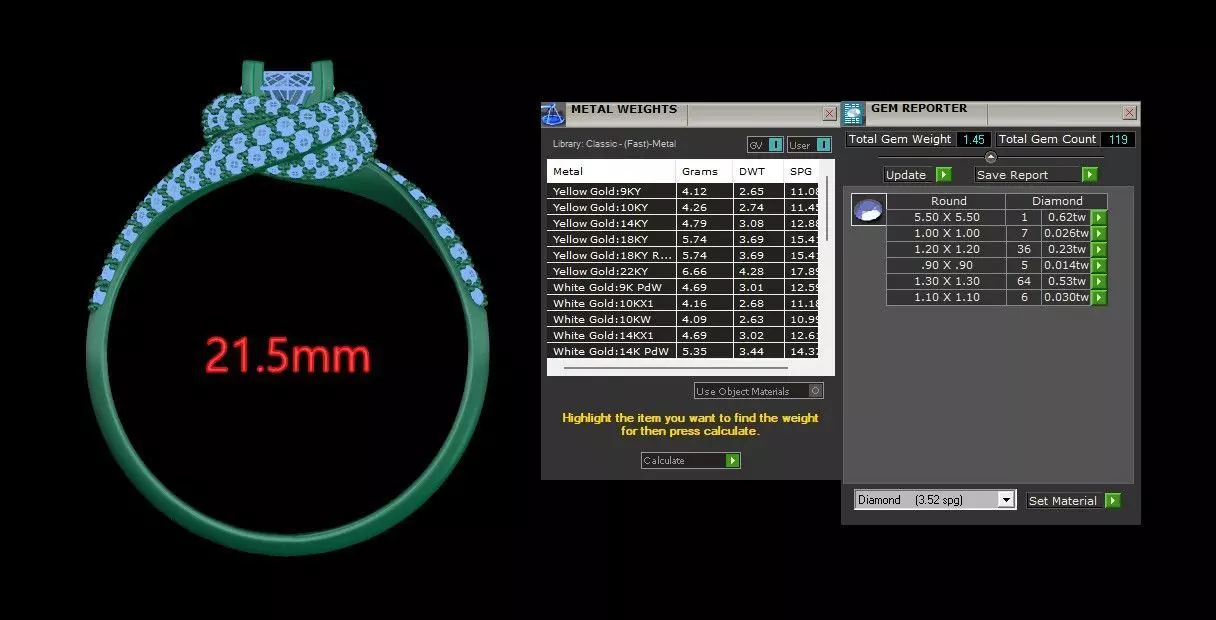Select the White Gold:14K PdW row
1216x620 pixels.
click(x=682, y=351)
